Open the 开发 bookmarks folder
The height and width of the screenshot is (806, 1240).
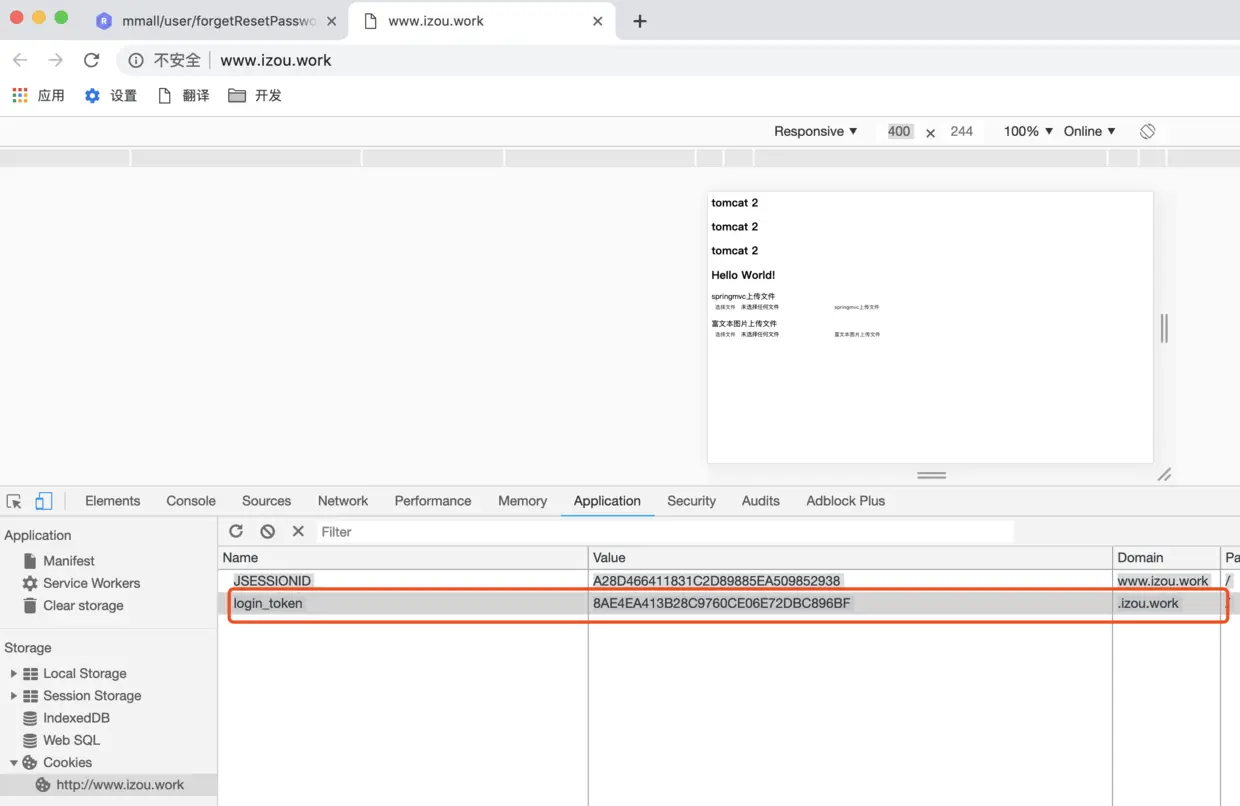(255, 95)
